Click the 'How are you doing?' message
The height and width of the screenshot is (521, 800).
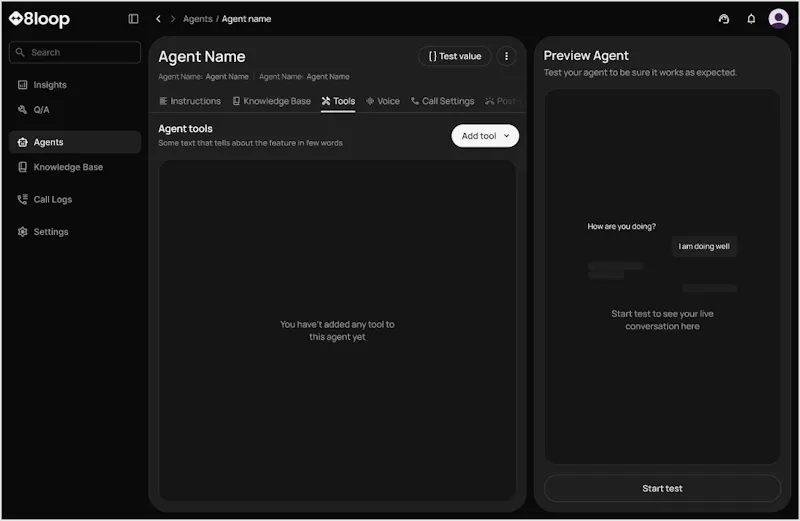pos(621,227)
